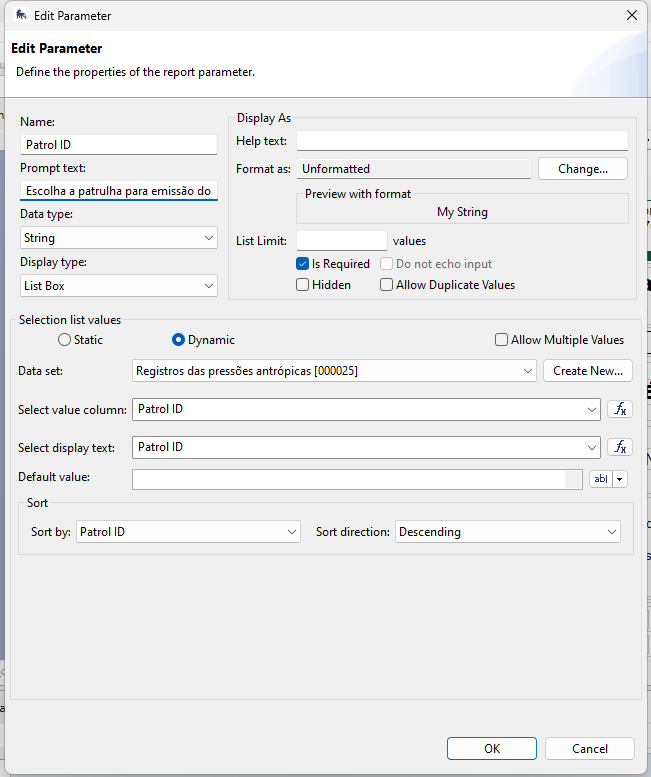Click the Change... format button
This screenshot has height=777, width=651.
point(582,169)
